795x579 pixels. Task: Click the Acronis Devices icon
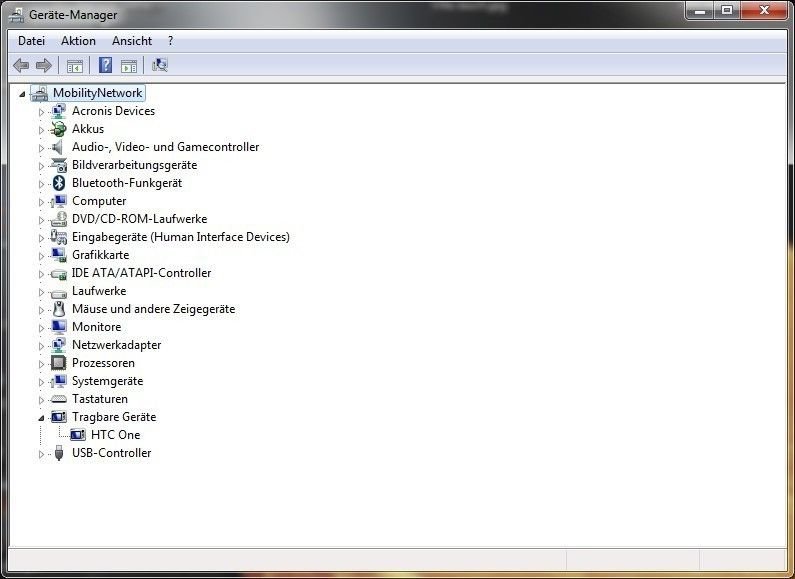point(59,111)
